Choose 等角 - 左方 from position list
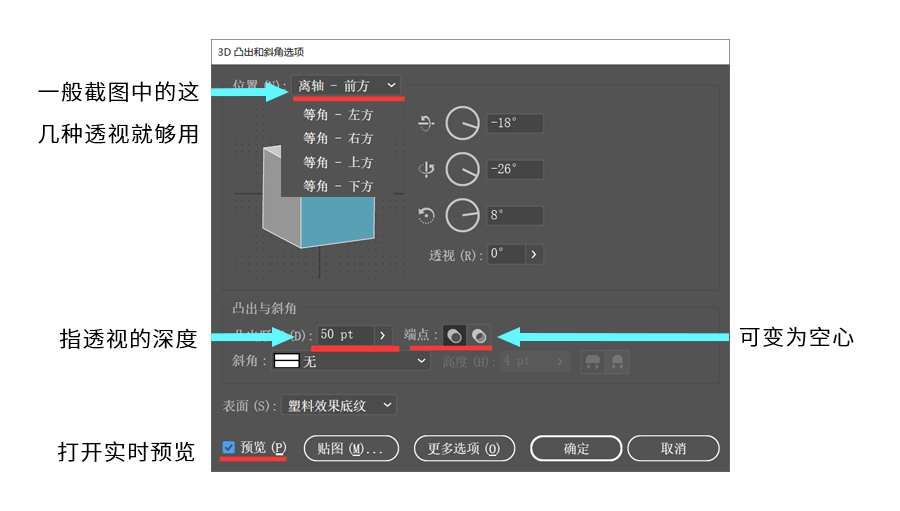Image resolution: width=900 pixels, height=511 pixels. pos(338,115)
